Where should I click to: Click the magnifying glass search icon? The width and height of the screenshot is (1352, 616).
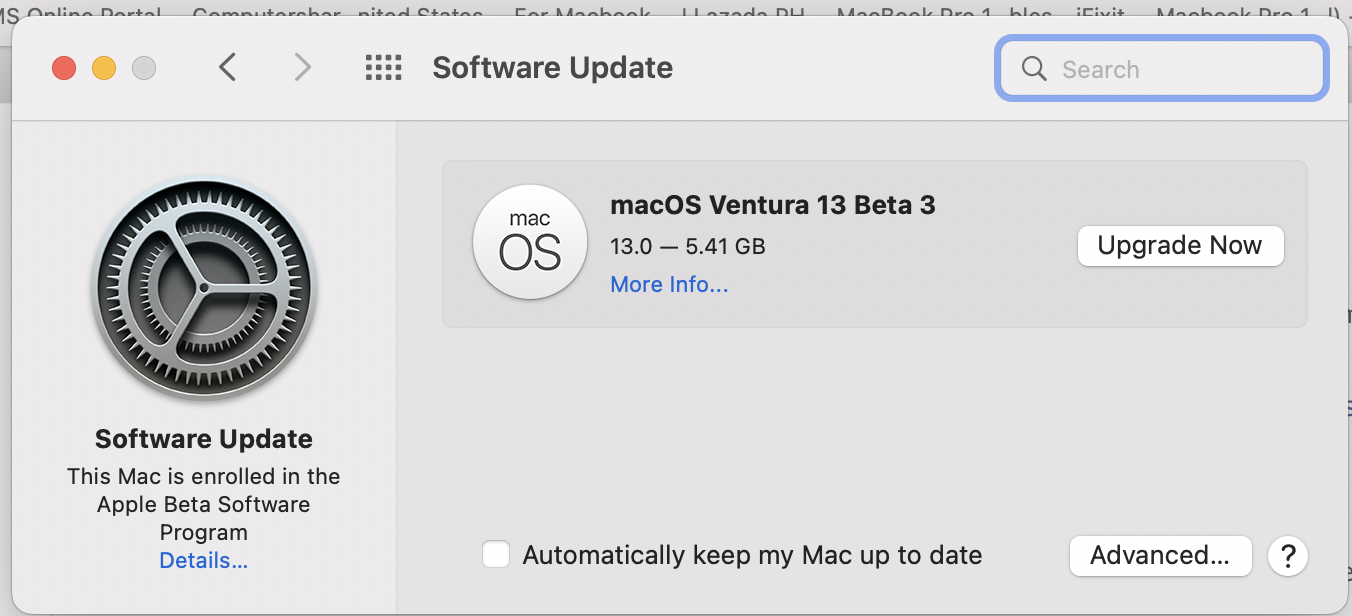coord(1034,69)
